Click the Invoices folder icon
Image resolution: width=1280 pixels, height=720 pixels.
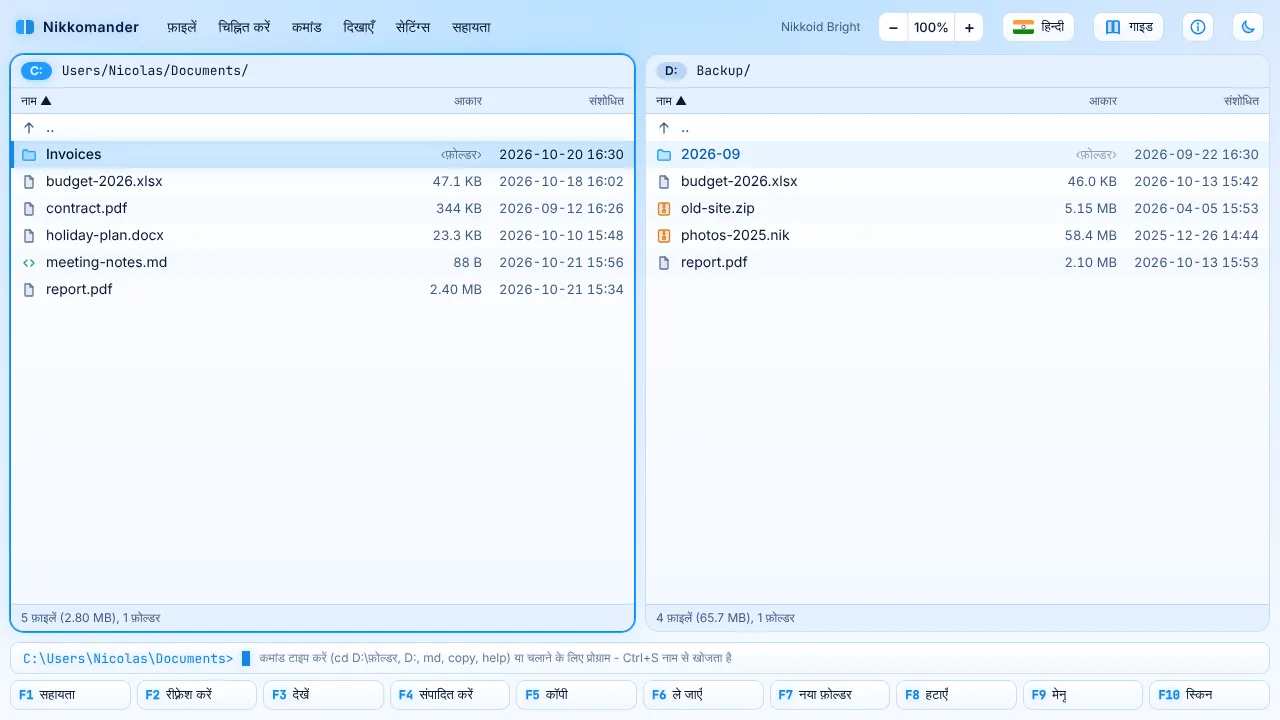[x=29, y=154]
